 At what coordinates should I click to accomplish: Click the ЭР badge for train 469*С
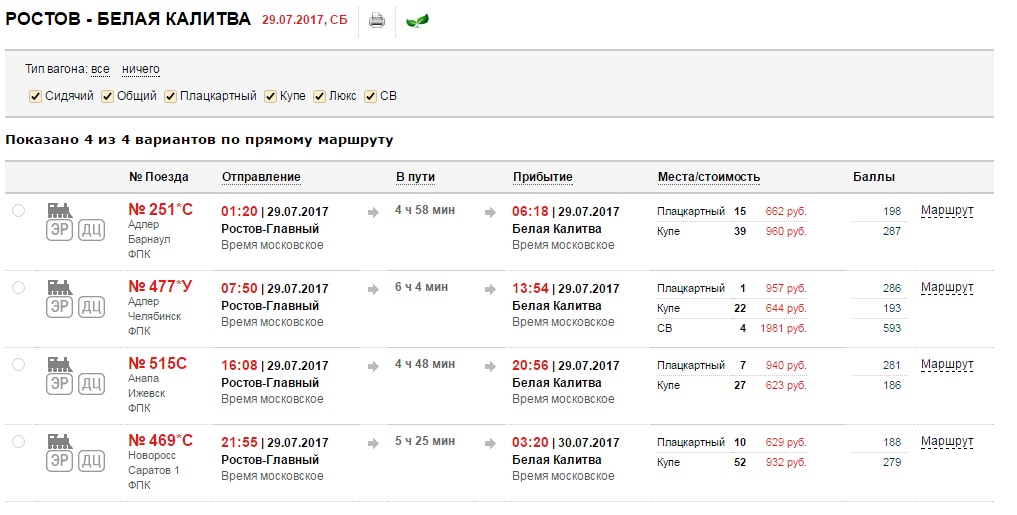[x=59, y=460]
